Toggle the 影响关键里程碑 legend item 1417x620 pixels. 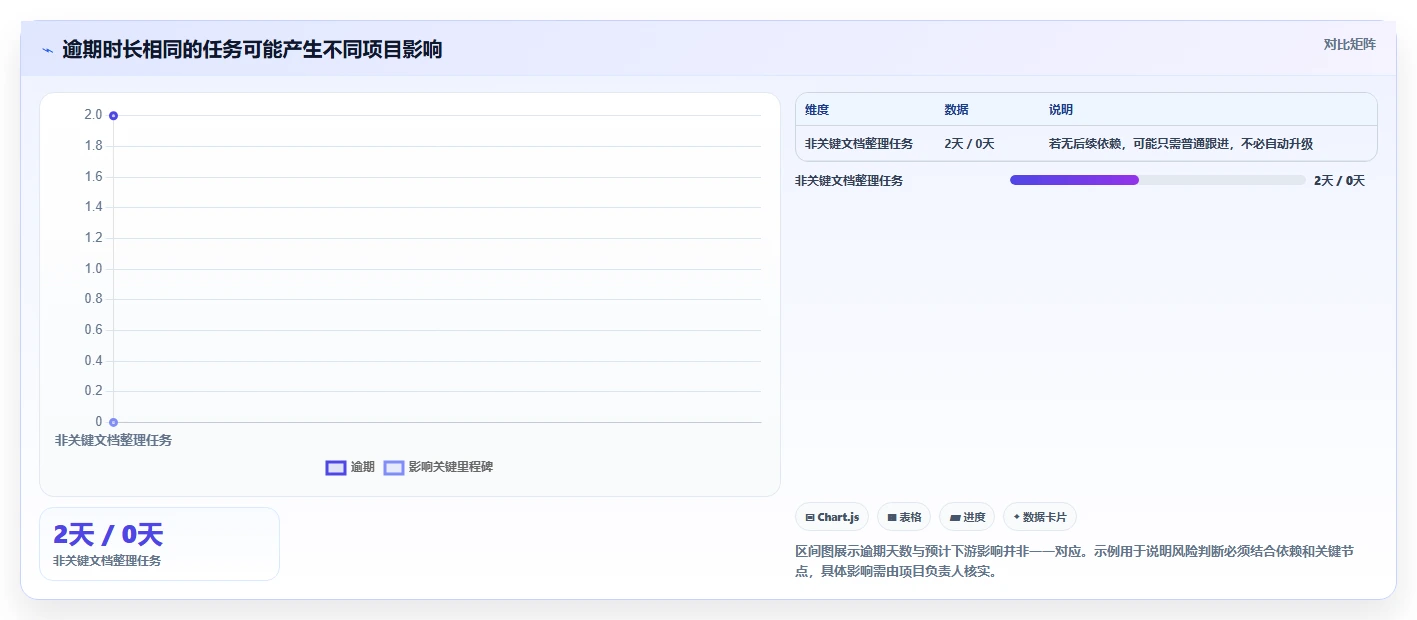click(x=438, y=467)
